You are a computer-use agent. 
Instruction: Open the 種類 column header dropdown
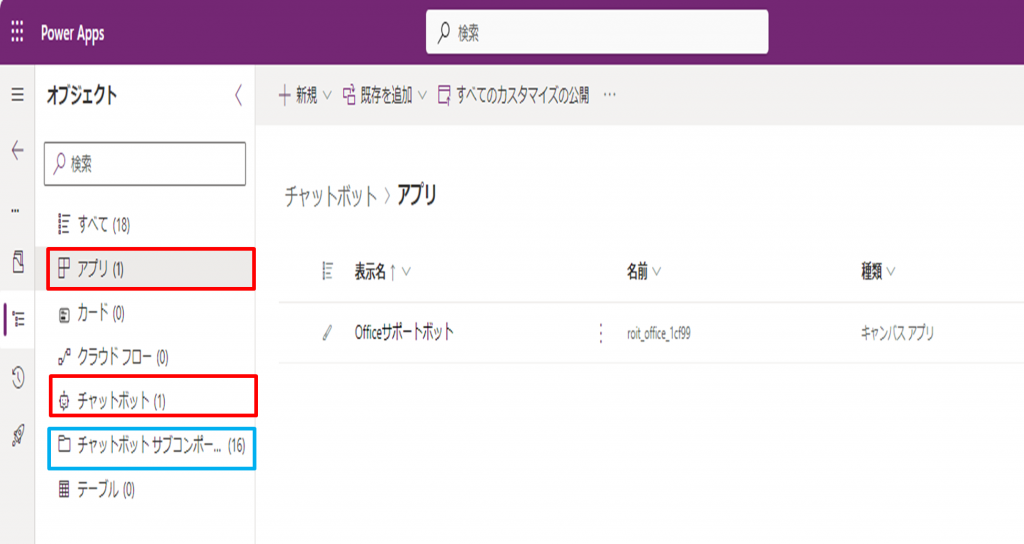(x=891, y=271)
